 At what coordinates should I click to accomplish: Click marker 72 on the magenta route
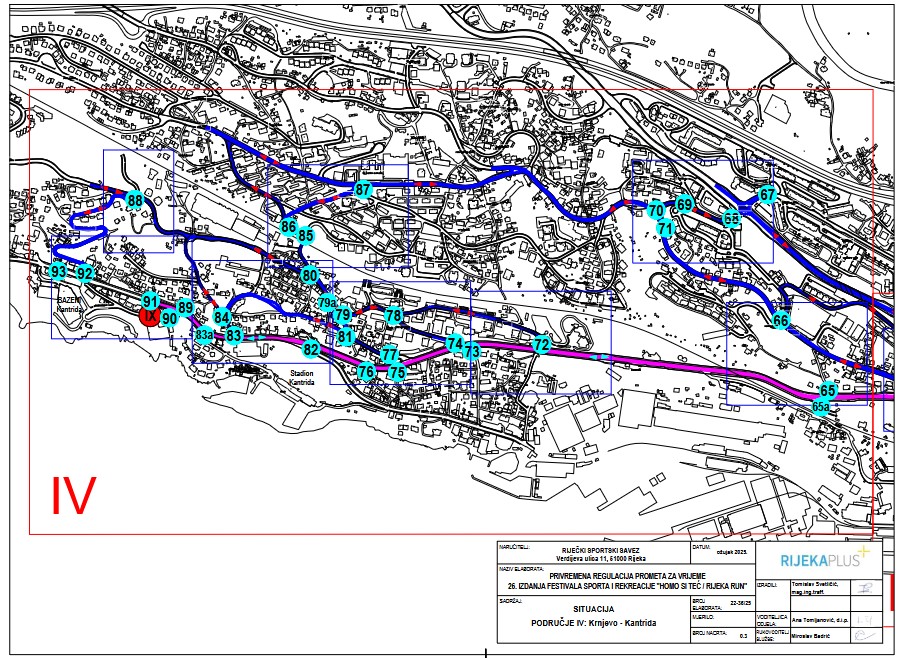[x=542, y=344]
